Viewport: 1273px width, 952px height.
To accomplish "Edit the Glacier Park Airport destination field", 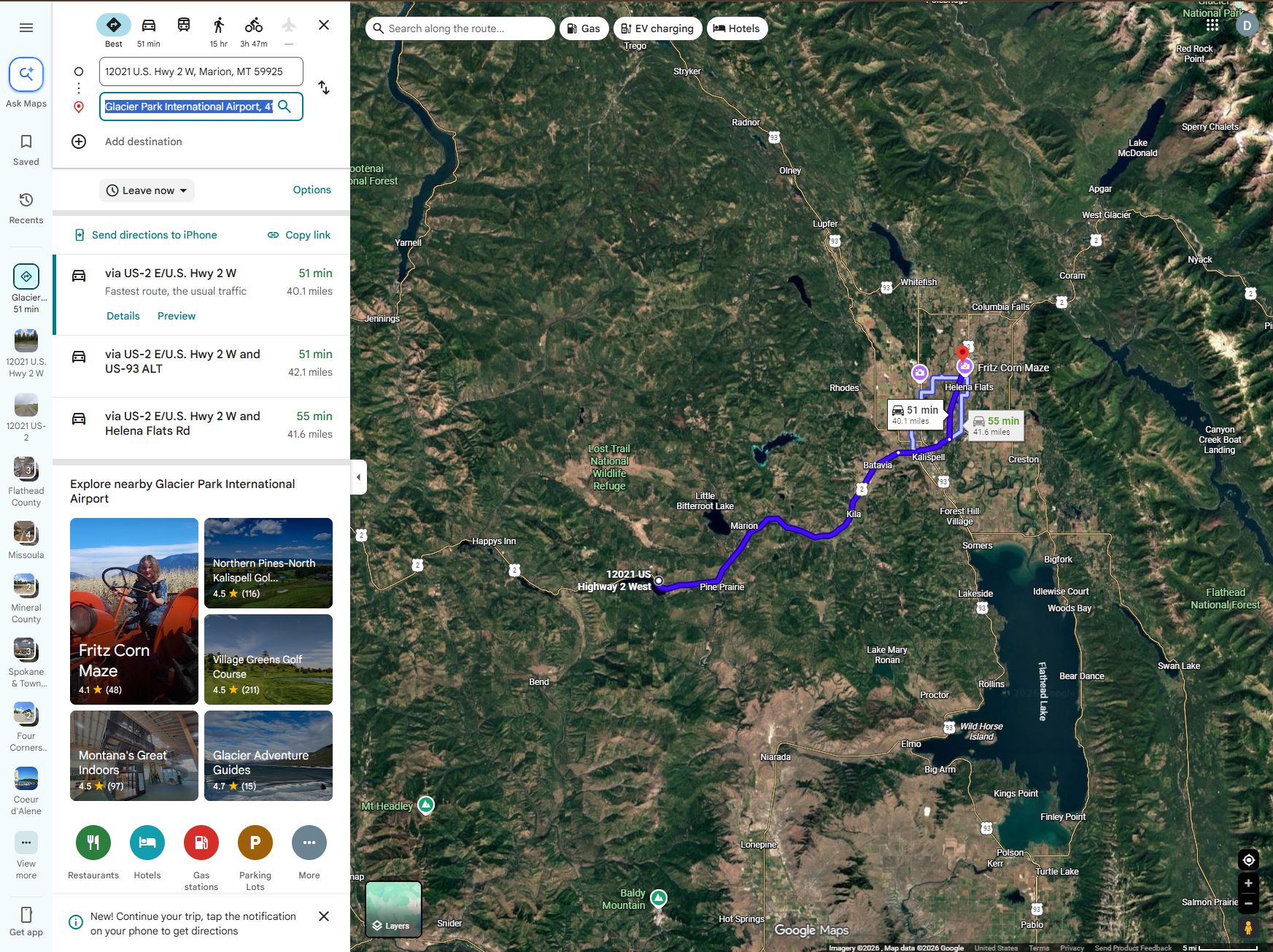I will click(x=189, y=107).
